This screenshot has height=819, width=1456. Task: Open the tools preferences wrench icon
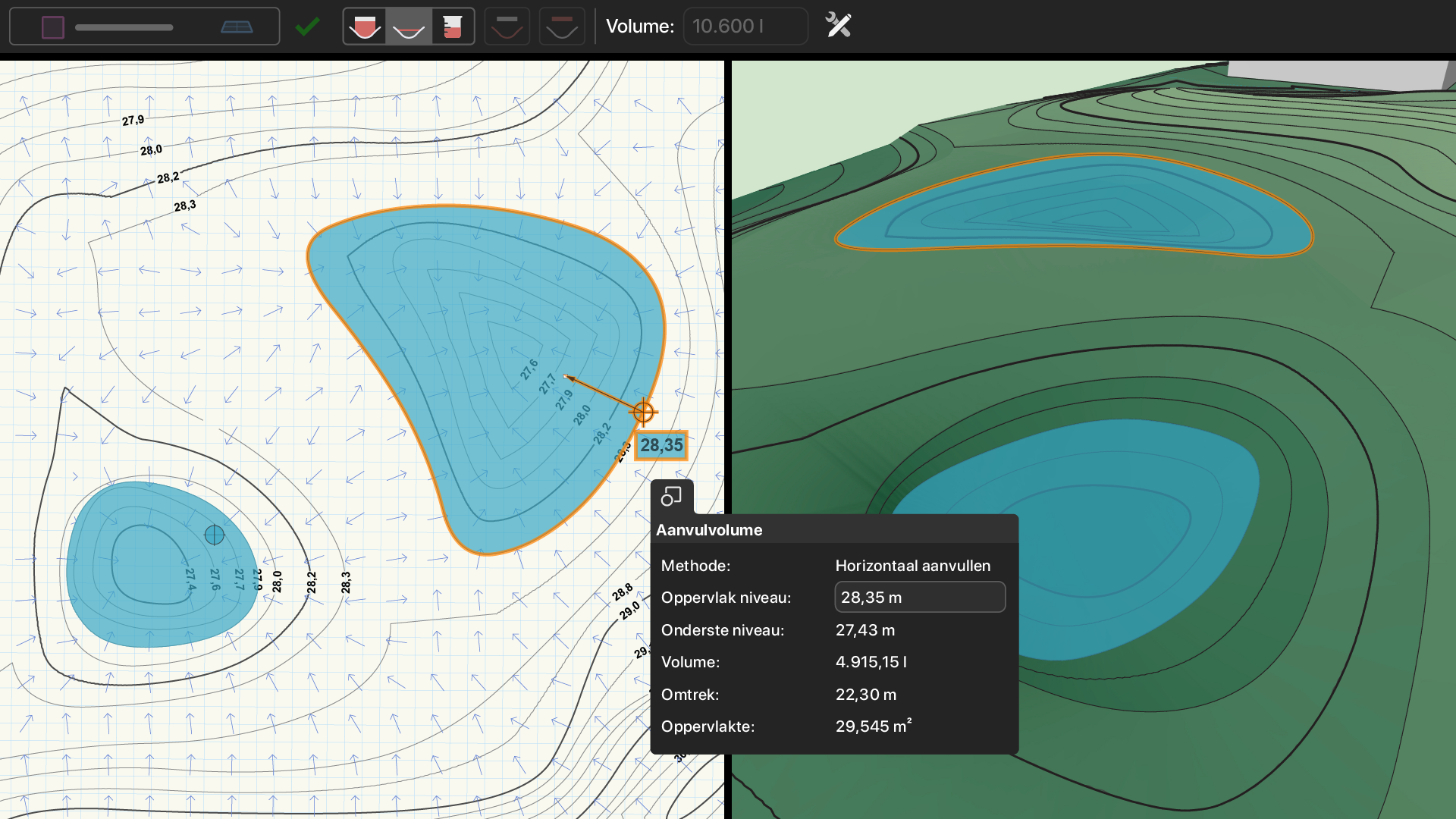coord(838,26)
